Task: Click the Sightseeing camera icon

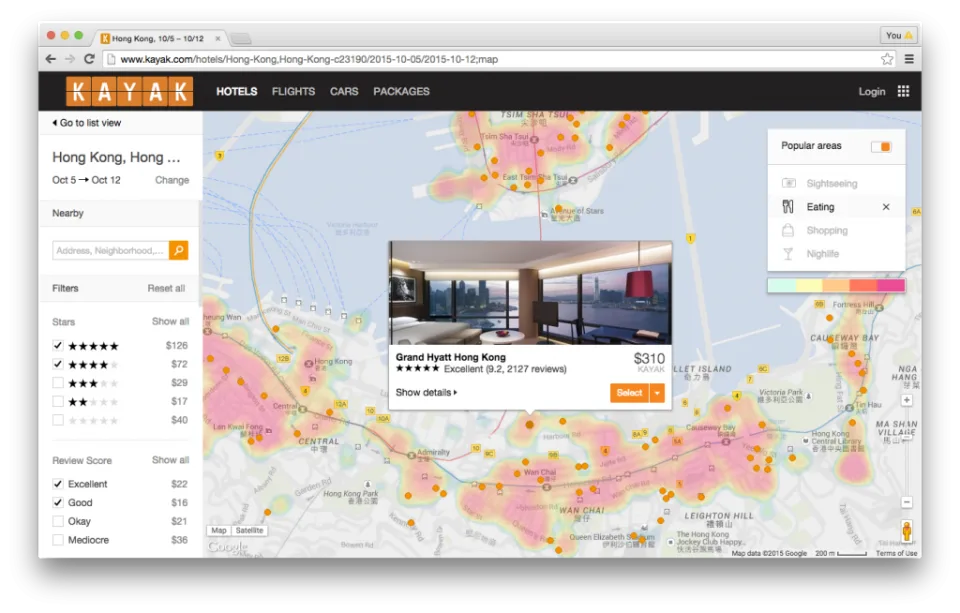Action: coord(789,183)
